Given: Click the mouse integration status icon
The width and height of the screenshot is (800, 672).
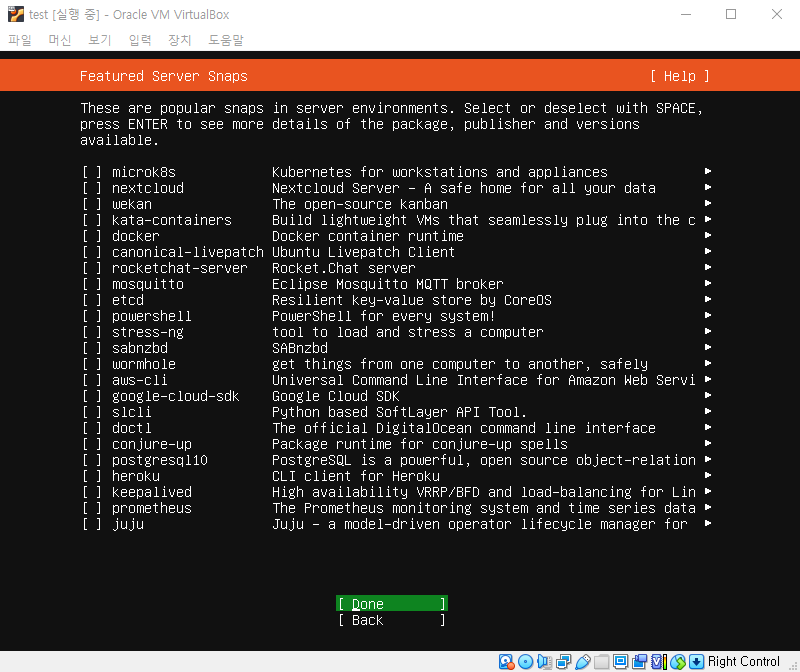Looking at the screenshot, I should [x=678, y=662].
